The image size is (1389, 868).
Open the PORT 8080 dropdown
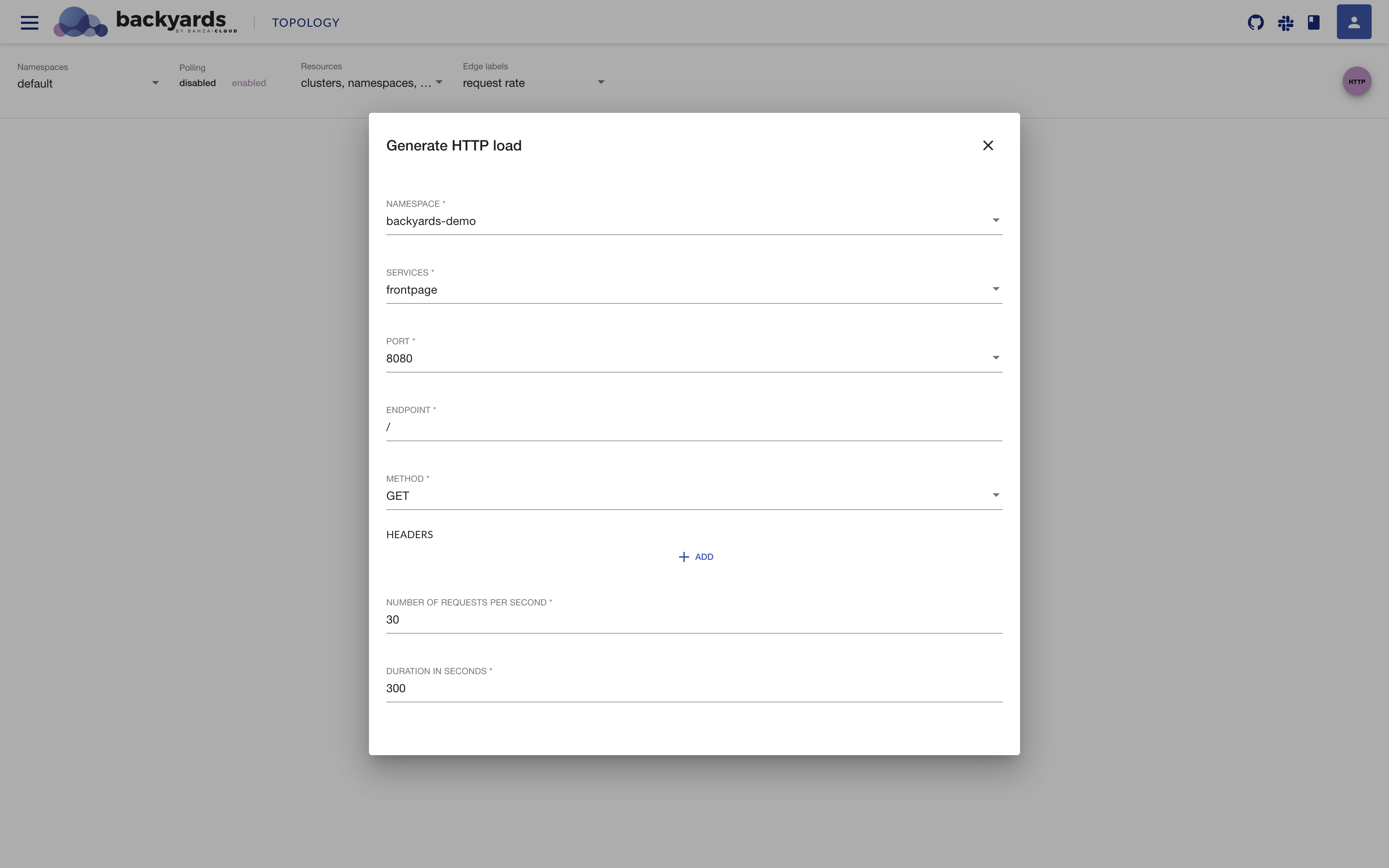(694, 359)
